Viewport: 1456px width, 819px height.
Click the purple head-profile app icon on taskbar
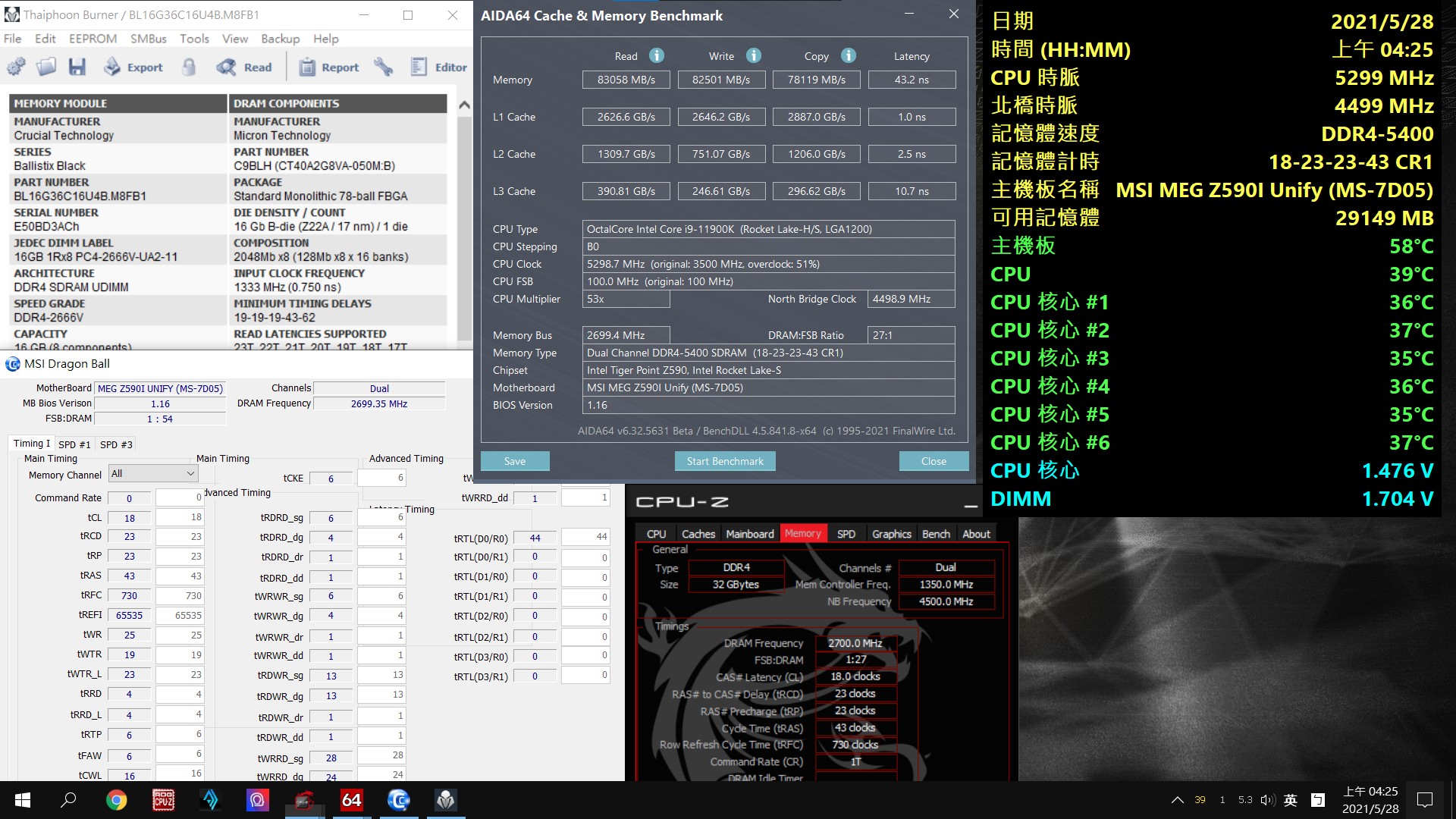(x=258, y=800)
